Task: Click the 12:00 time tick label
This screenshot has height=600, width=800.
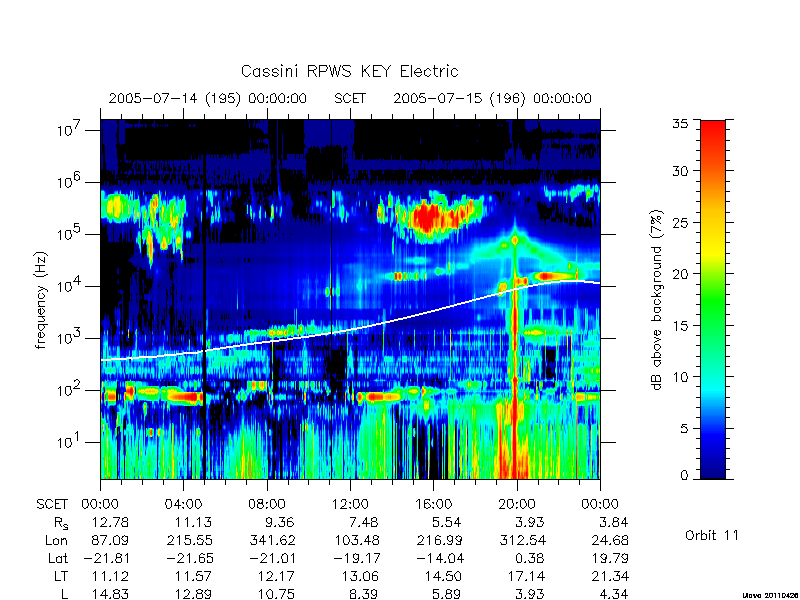Action: (x=350, y=504)
